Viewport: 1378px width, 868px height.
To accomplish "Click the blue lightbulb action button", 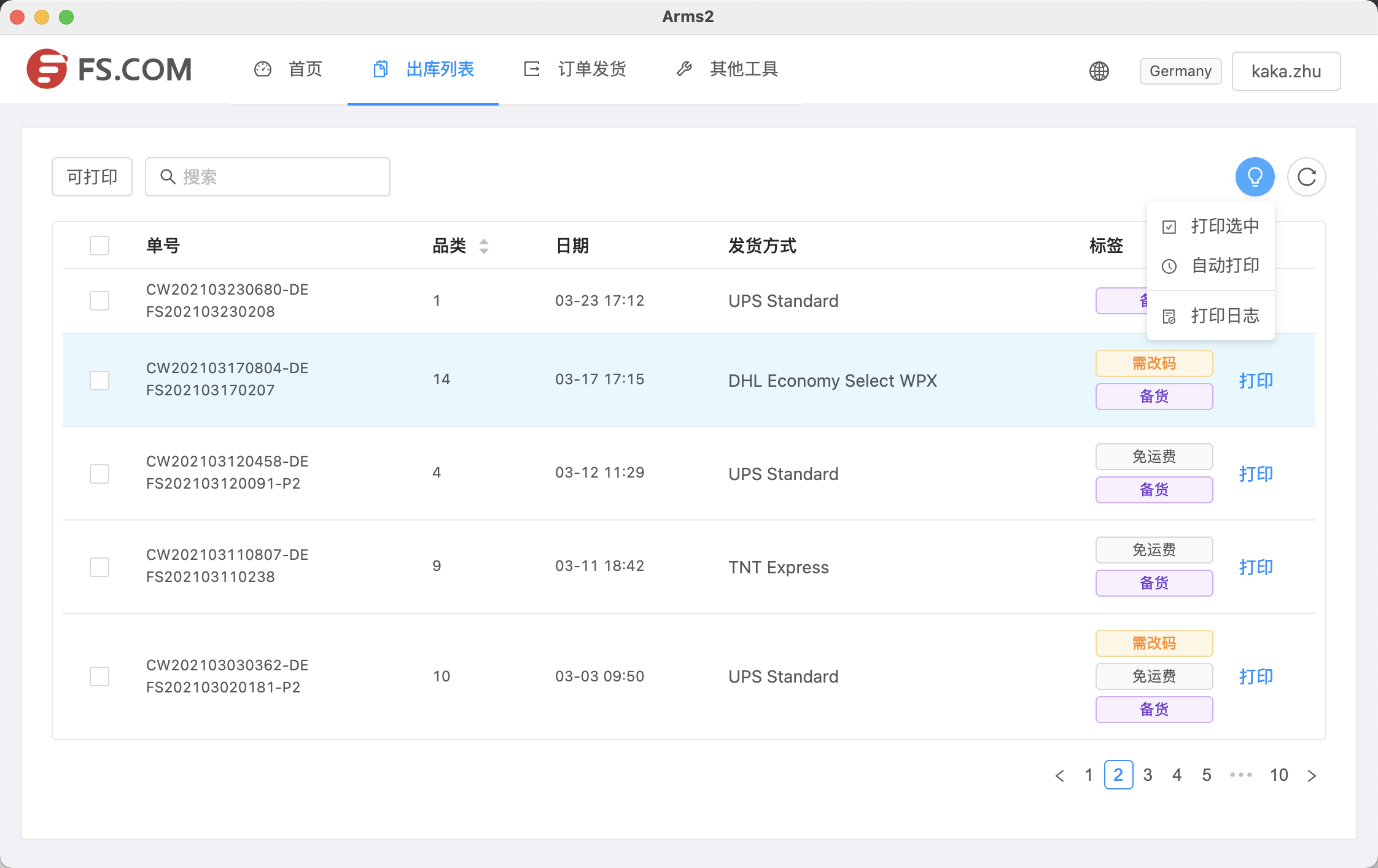I will [x=1255, y=177].
